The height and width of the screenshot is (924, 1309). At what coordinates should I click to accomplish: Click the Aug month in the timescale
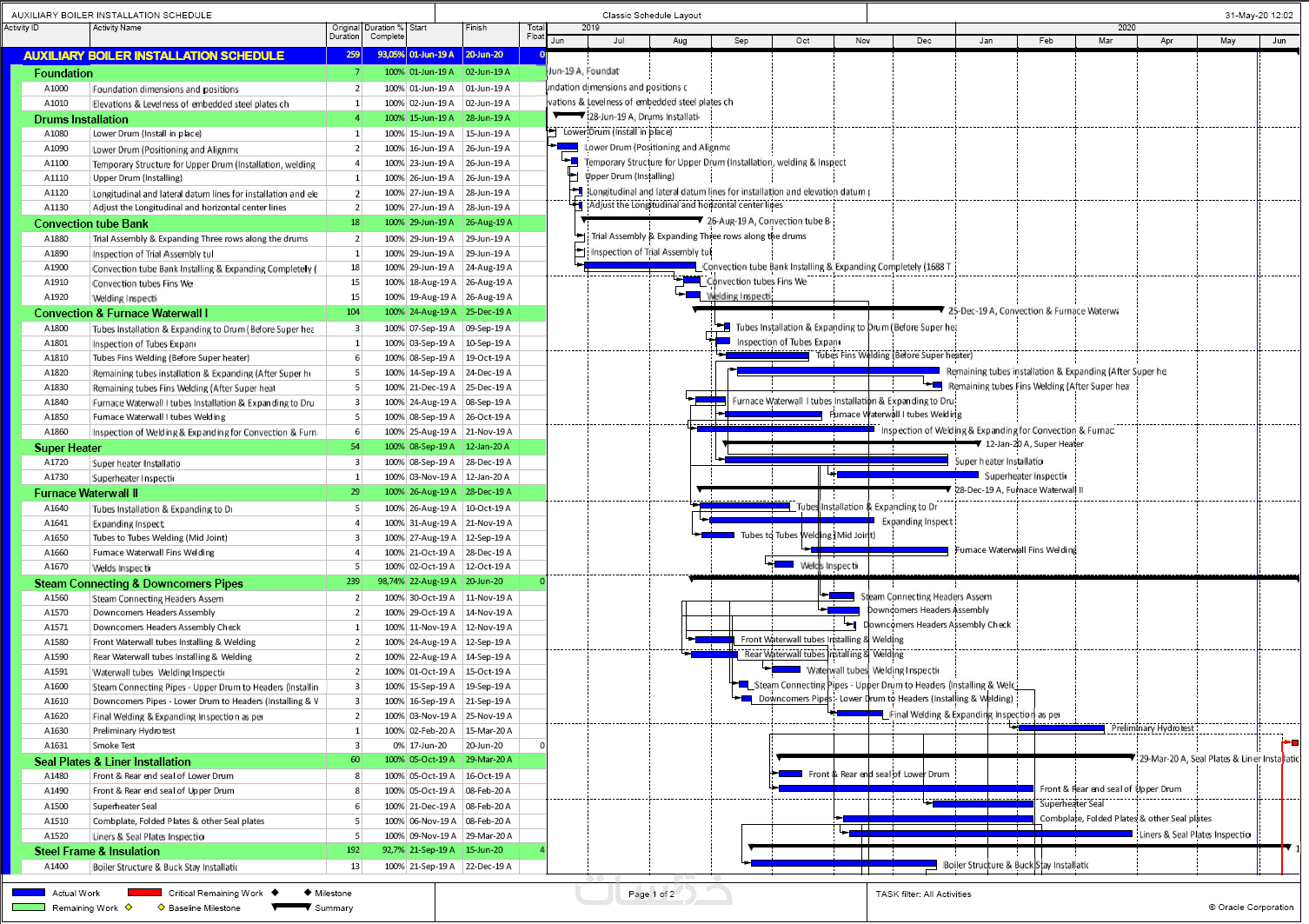(680, 41)
